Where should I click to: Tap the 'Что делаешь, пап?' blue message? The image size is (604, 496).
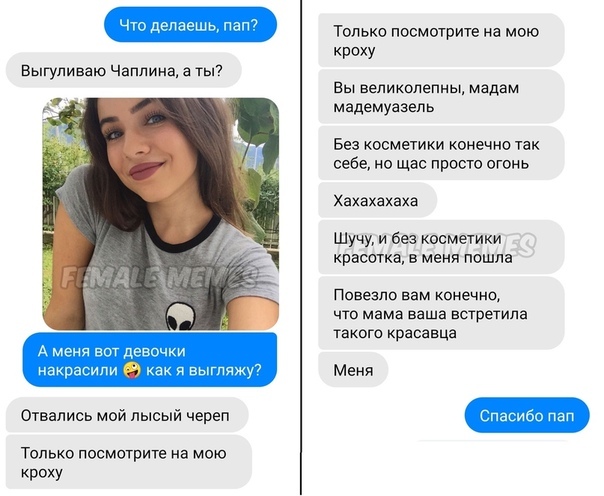[x=191, y=25]
